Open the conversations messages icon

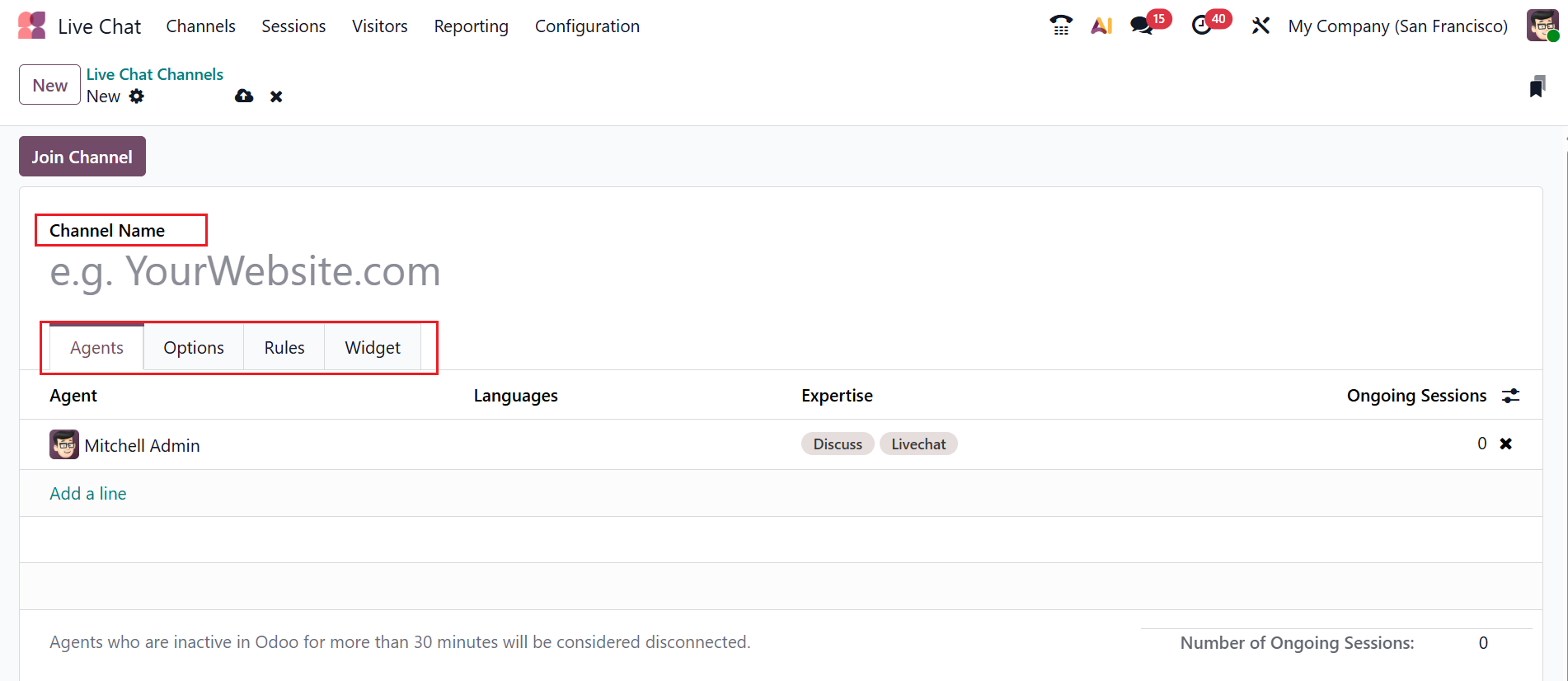click(x=1142, y=26)
